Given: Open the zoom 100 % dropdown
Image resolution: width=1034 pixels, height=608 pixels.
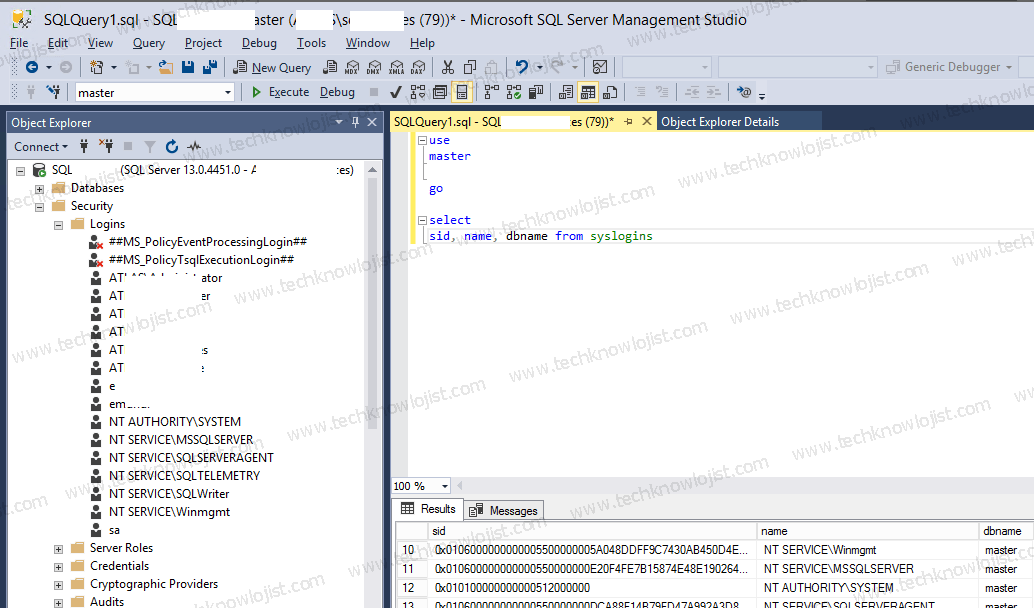Looking at the screenshot, I should [444, 486].
